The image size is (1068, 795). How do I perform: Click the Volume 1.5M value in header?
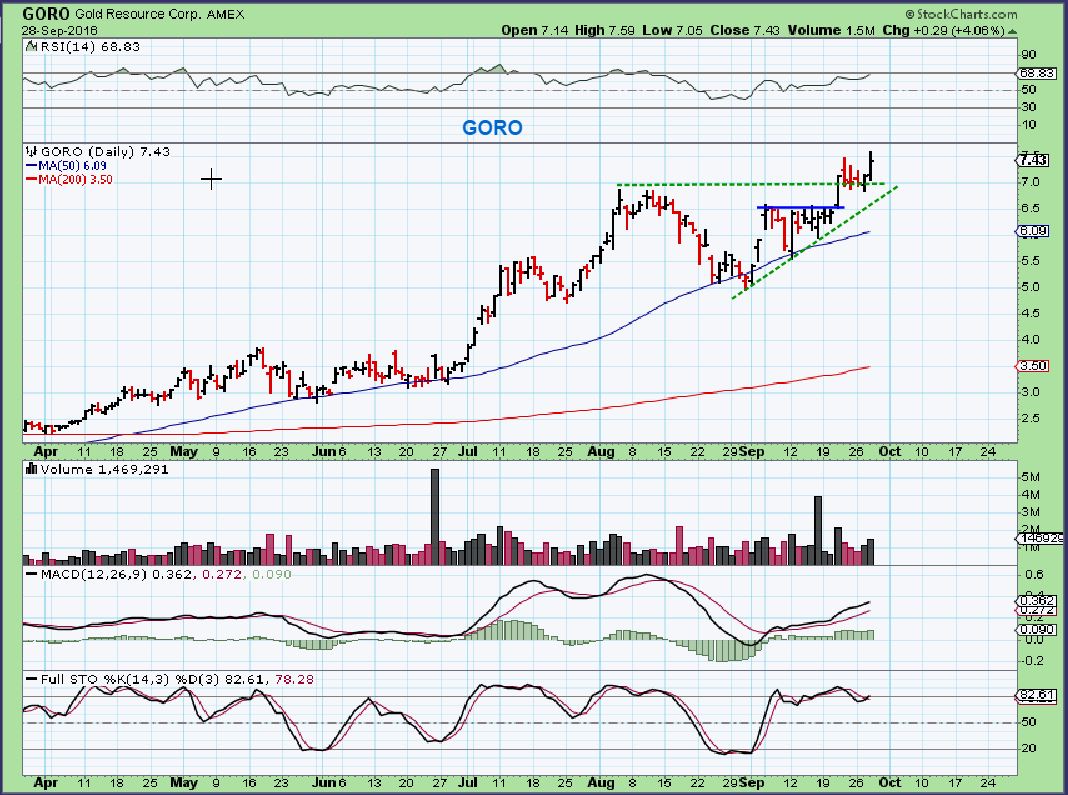[831, 30]
